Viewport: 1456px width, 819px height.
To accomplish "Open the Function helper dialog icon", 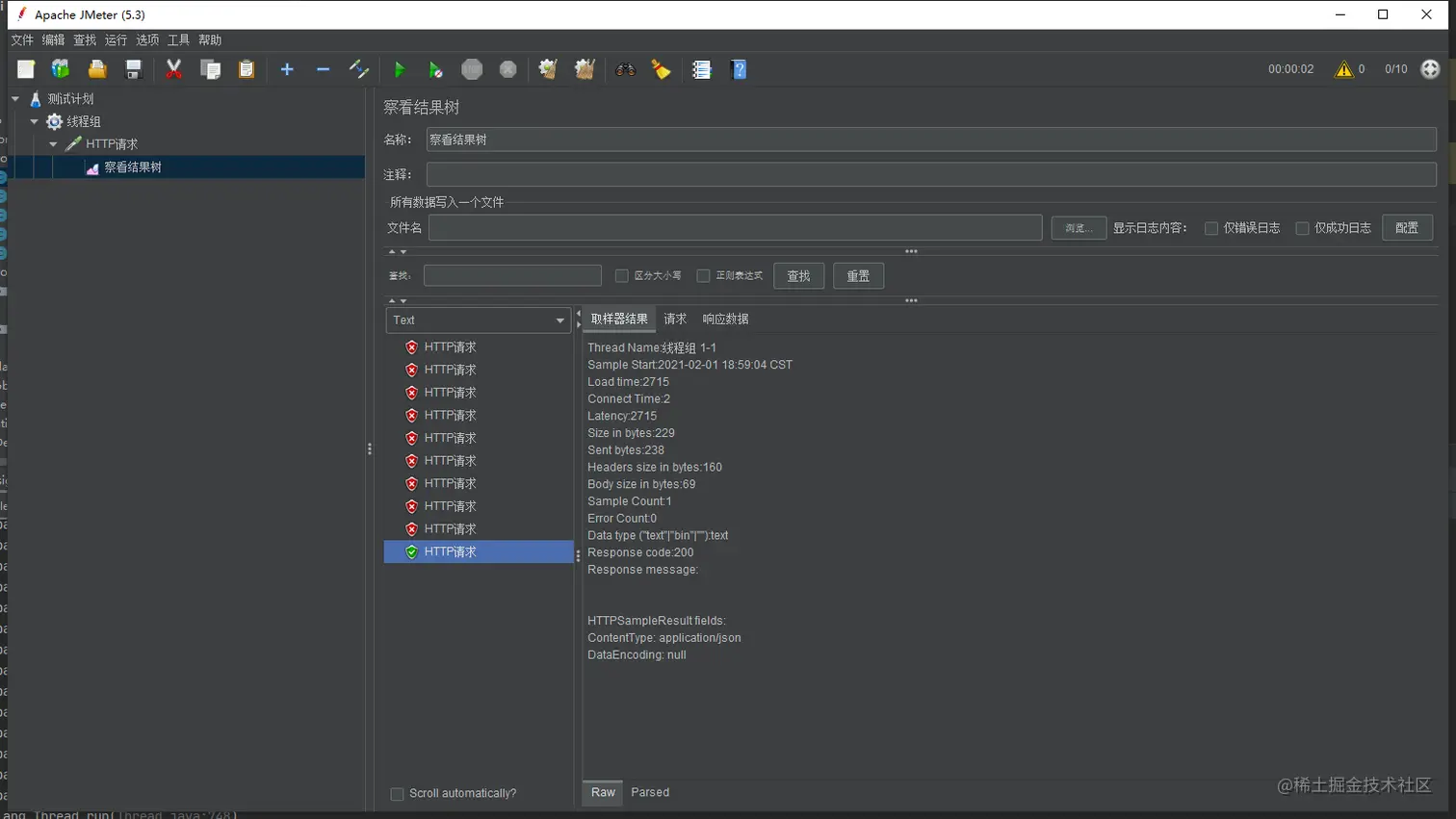I will click(702, 69).
